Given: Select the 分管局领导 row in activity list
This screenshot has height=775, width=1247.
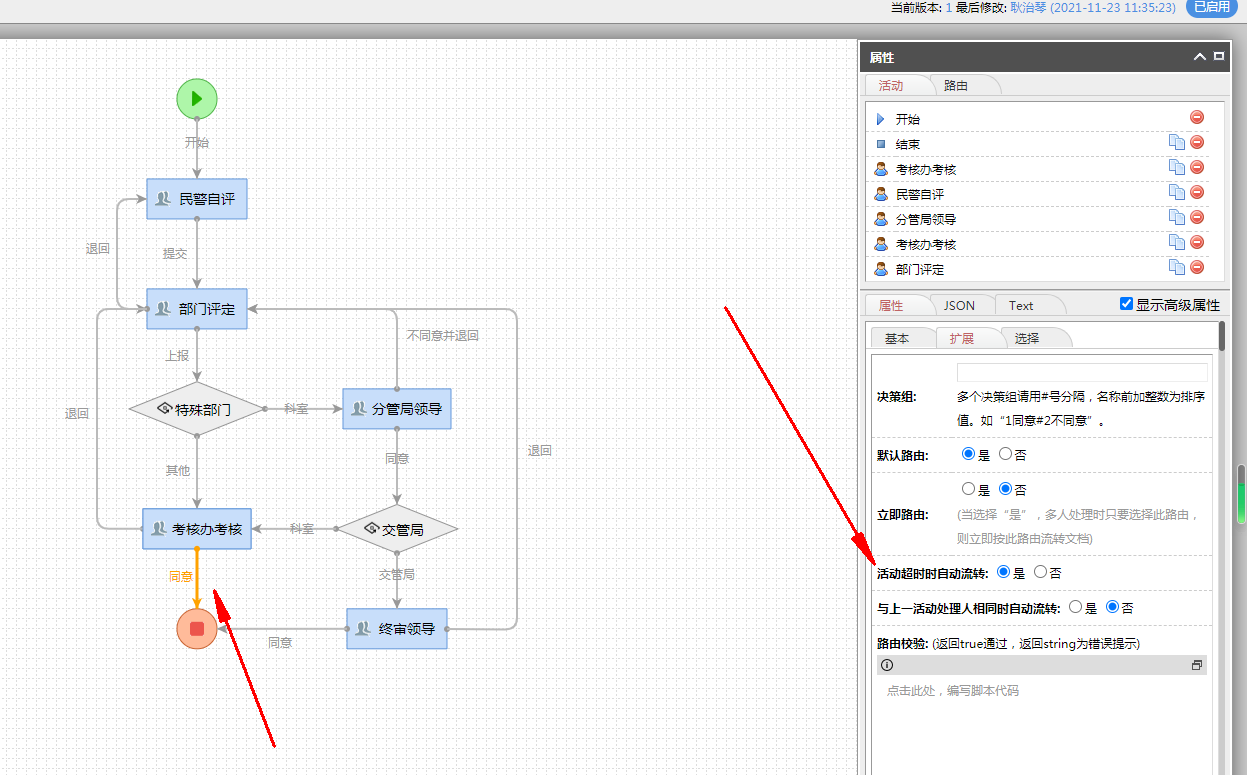Looking at the screenshot, I should tap(1038, 219).
